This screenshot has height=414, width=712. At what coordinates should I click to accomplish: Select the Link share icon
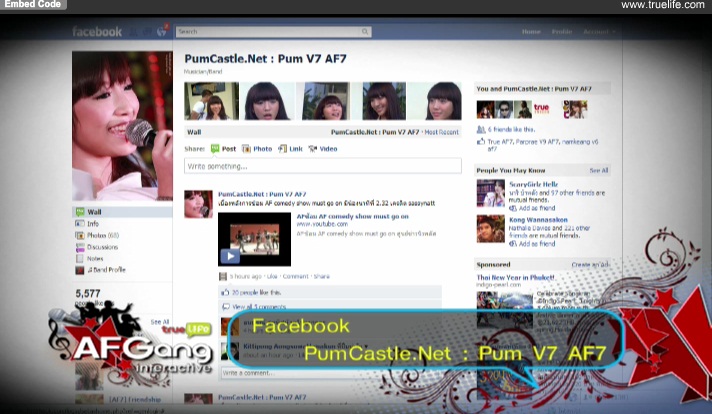point(282,148)
